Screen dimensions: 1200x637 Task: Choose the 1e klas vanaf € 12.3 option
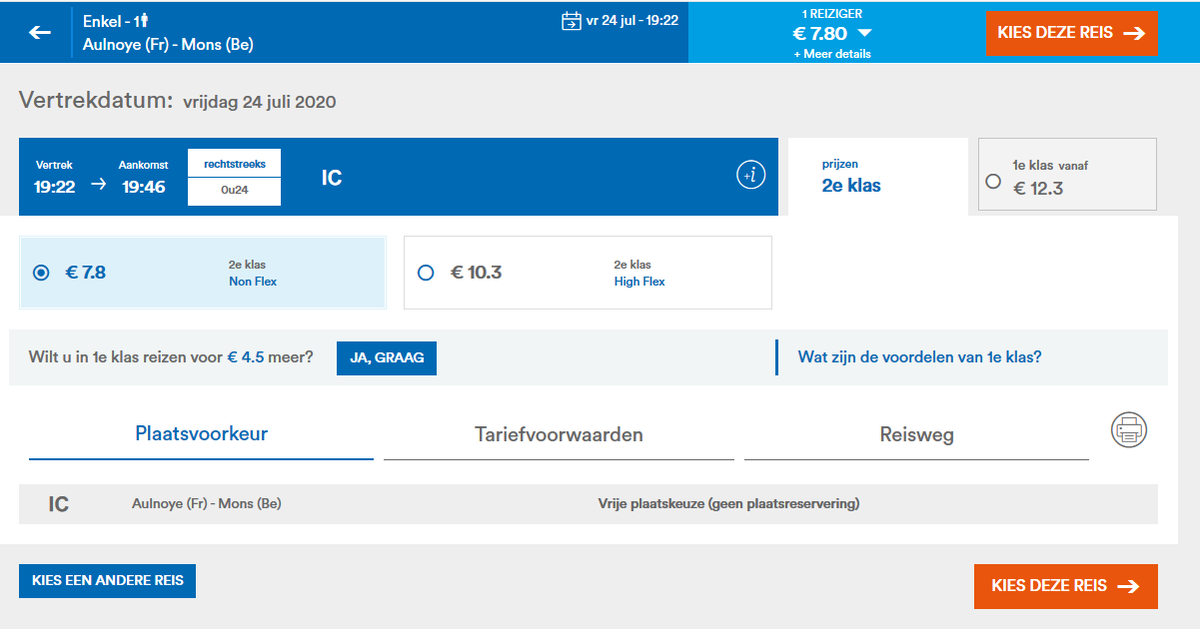pos(1067,175)
